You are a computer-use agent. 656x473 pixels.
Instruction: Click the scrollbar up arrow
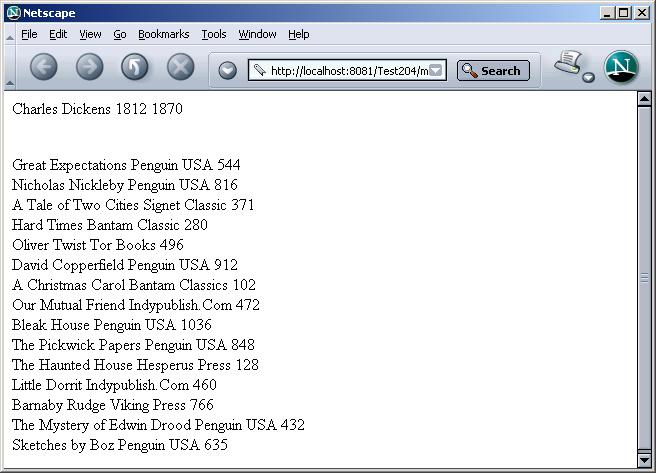(644, 100)
